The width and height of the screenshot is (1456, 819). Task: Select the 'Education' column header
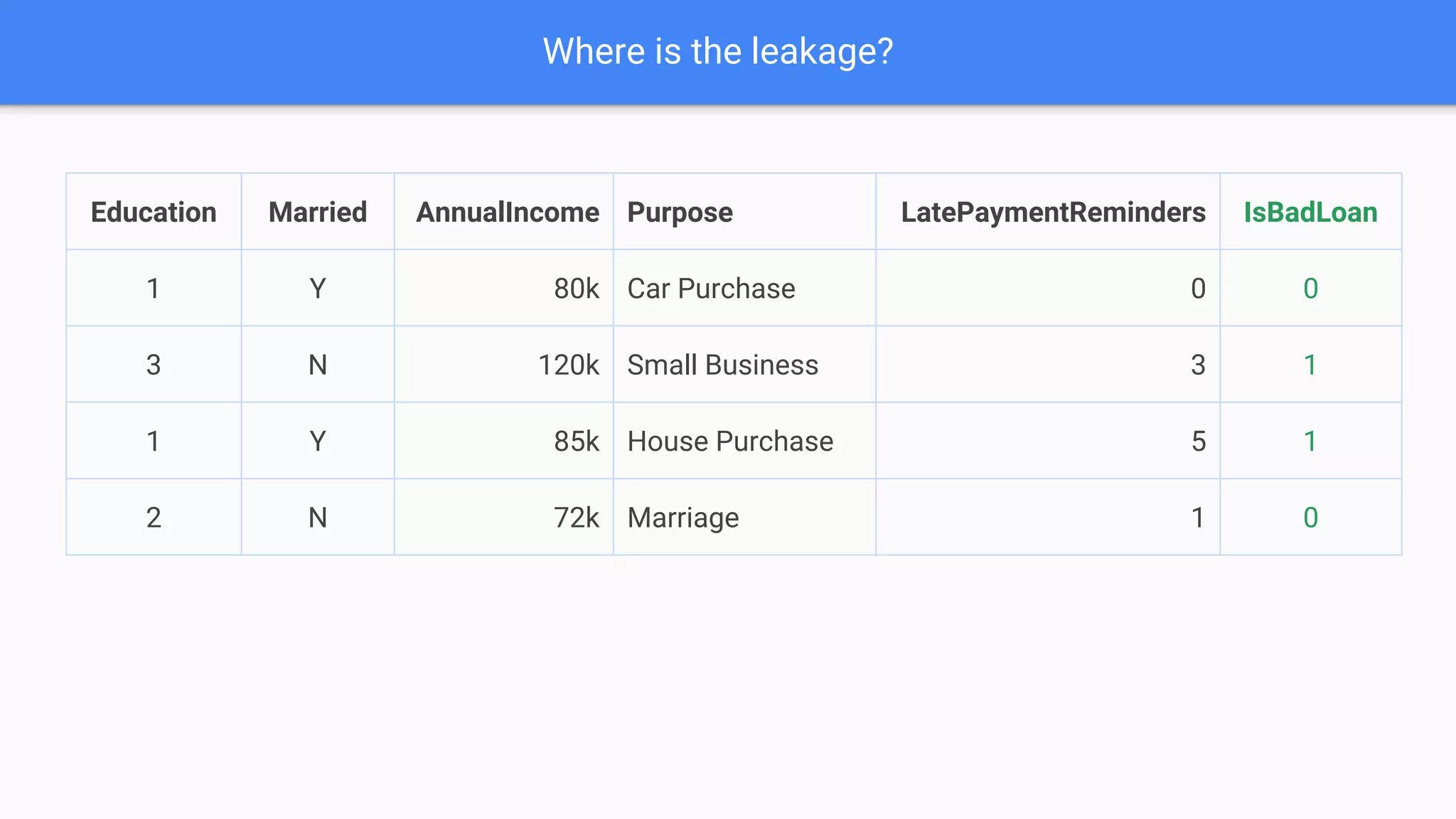point(154,212)
